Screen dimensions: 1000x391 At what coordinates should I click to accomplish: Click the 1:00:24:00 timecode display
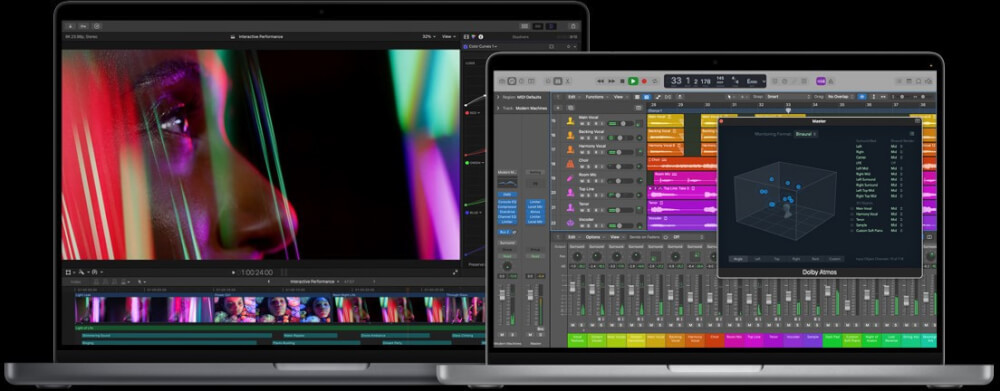tap(256, 272)
